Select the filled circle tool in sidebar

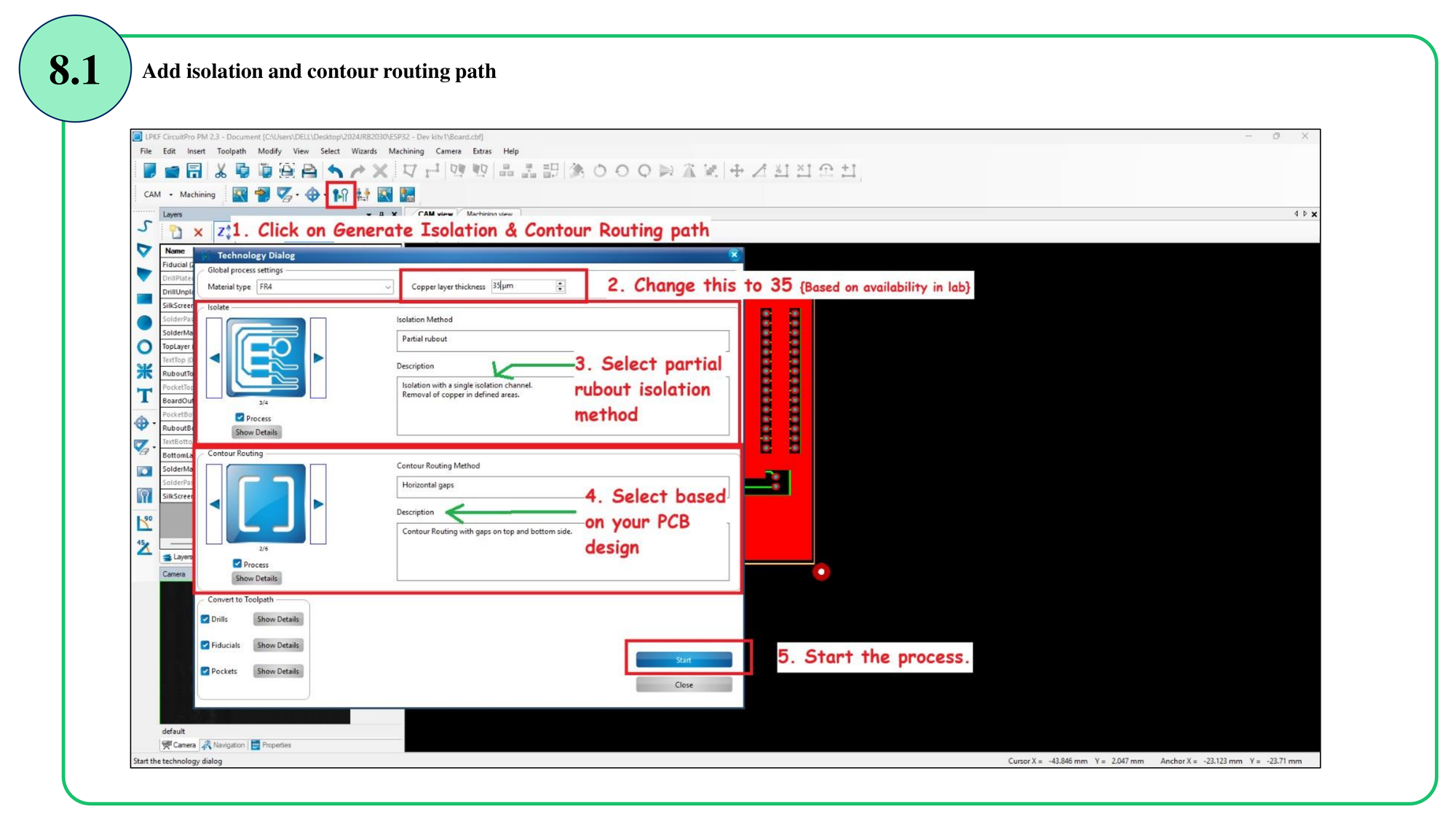click(x=144, y=323)
